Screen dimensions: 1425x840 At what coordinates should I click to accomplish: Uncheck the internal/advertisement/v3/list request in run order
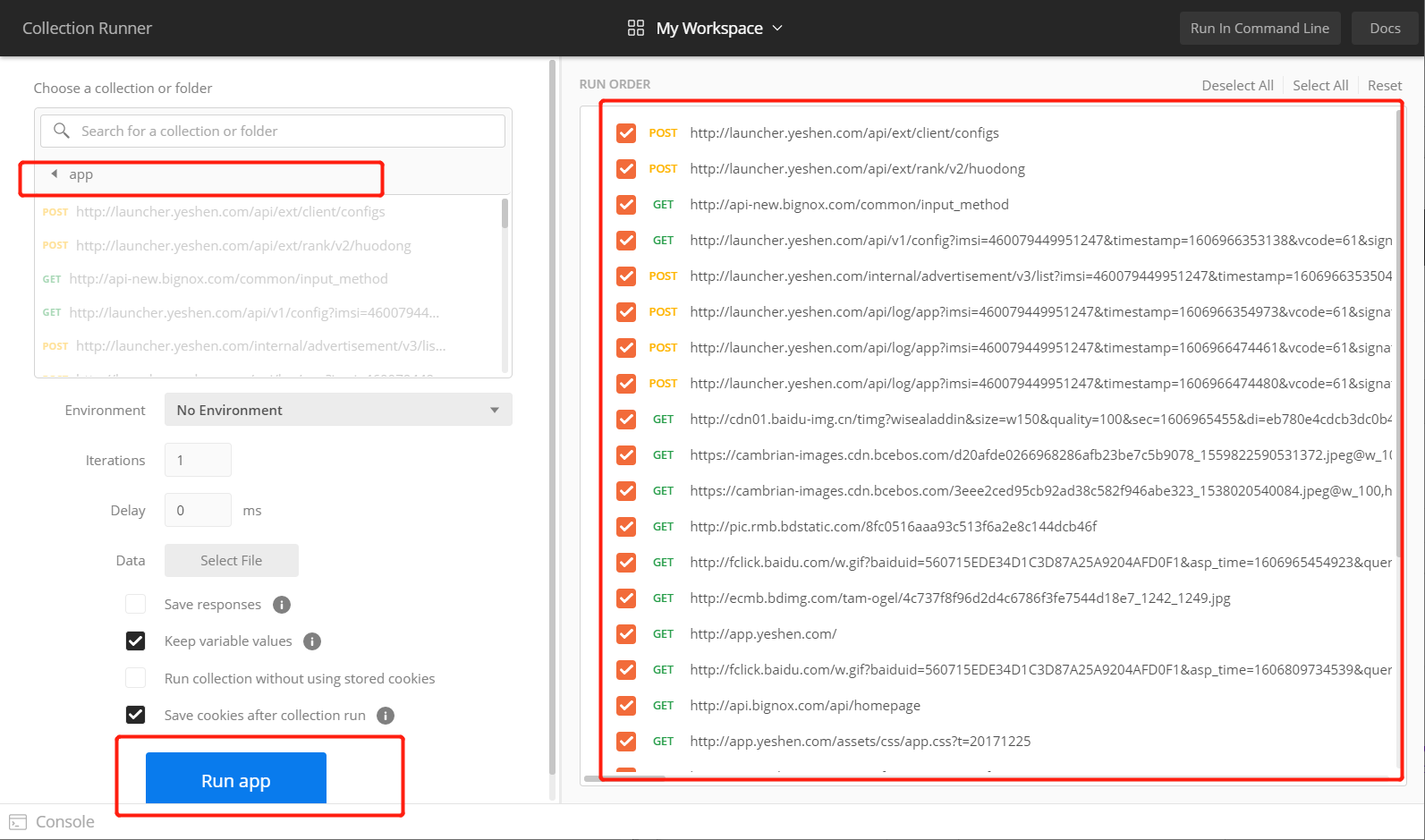tap(626, 276)
